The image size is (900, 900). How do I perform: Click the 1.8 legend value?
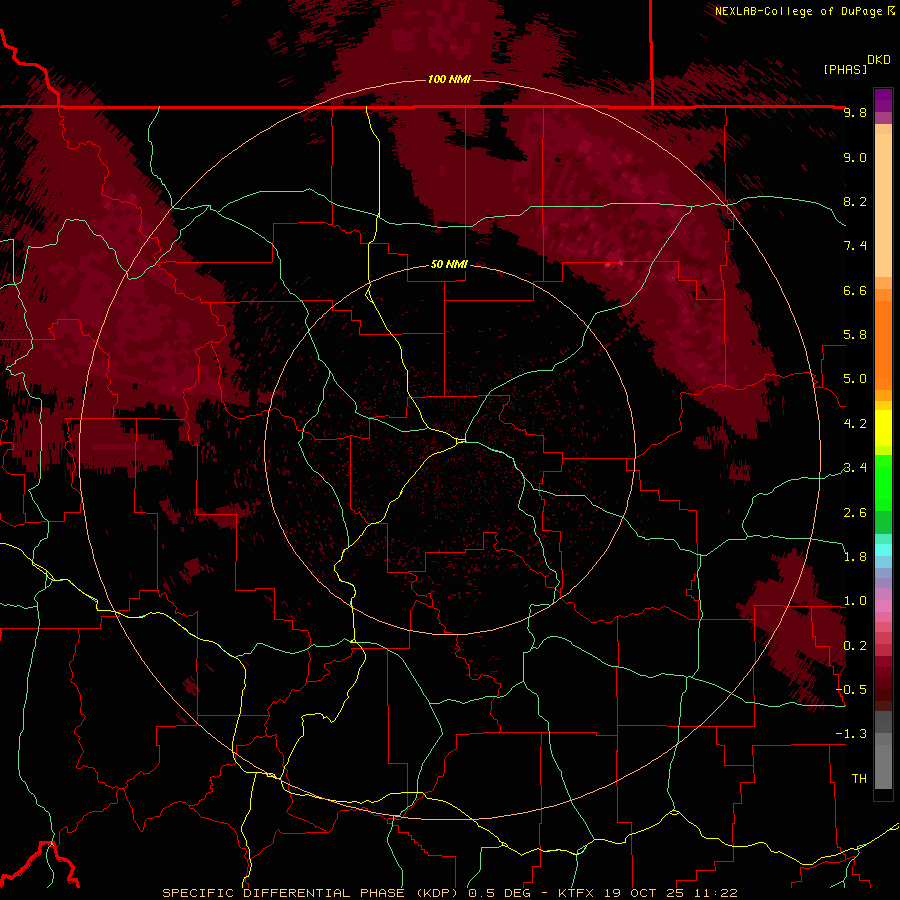click(x=855, y=557)
